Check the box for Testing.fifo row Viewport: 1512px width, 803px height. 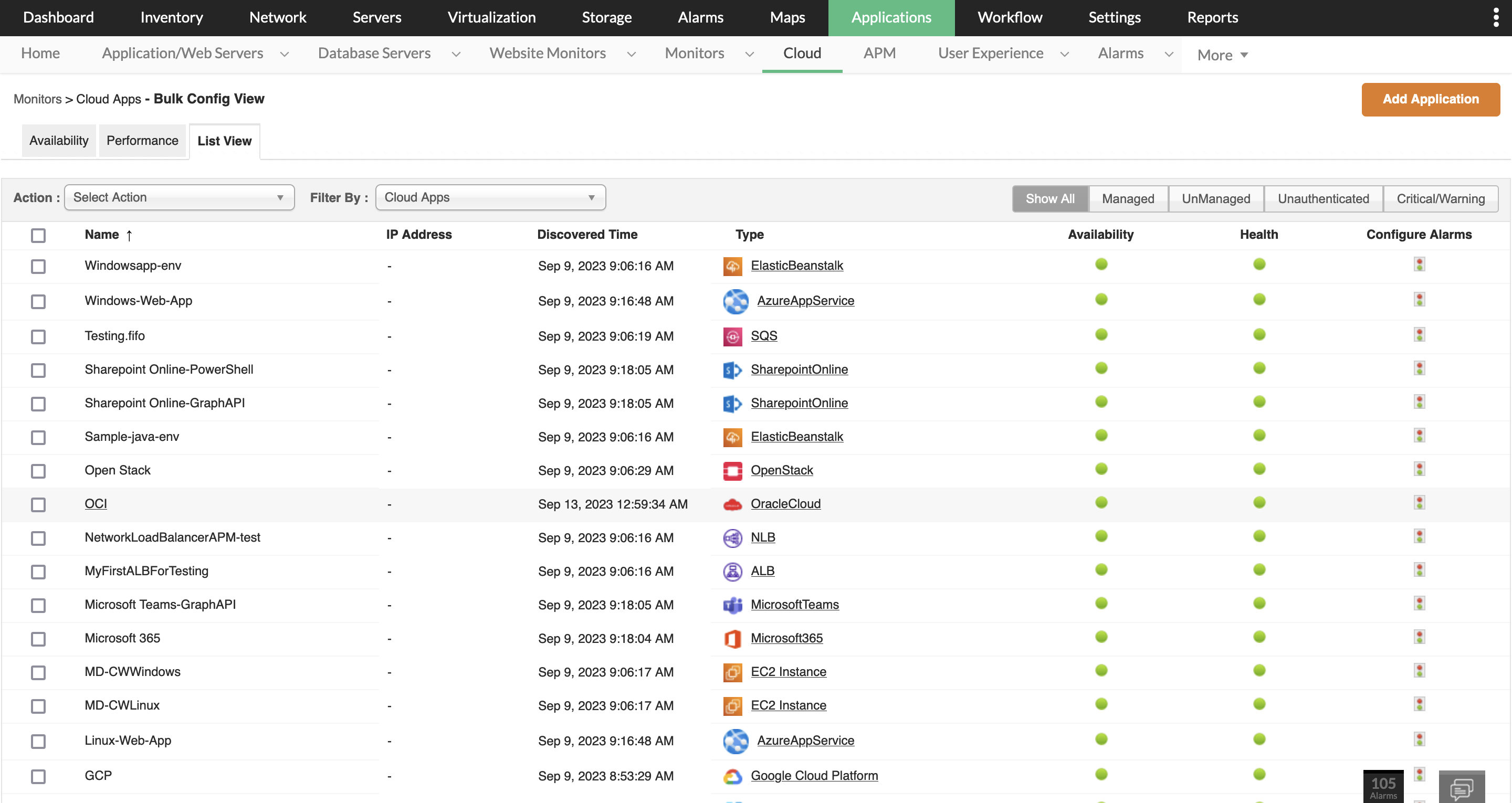(x=38, y=337)
